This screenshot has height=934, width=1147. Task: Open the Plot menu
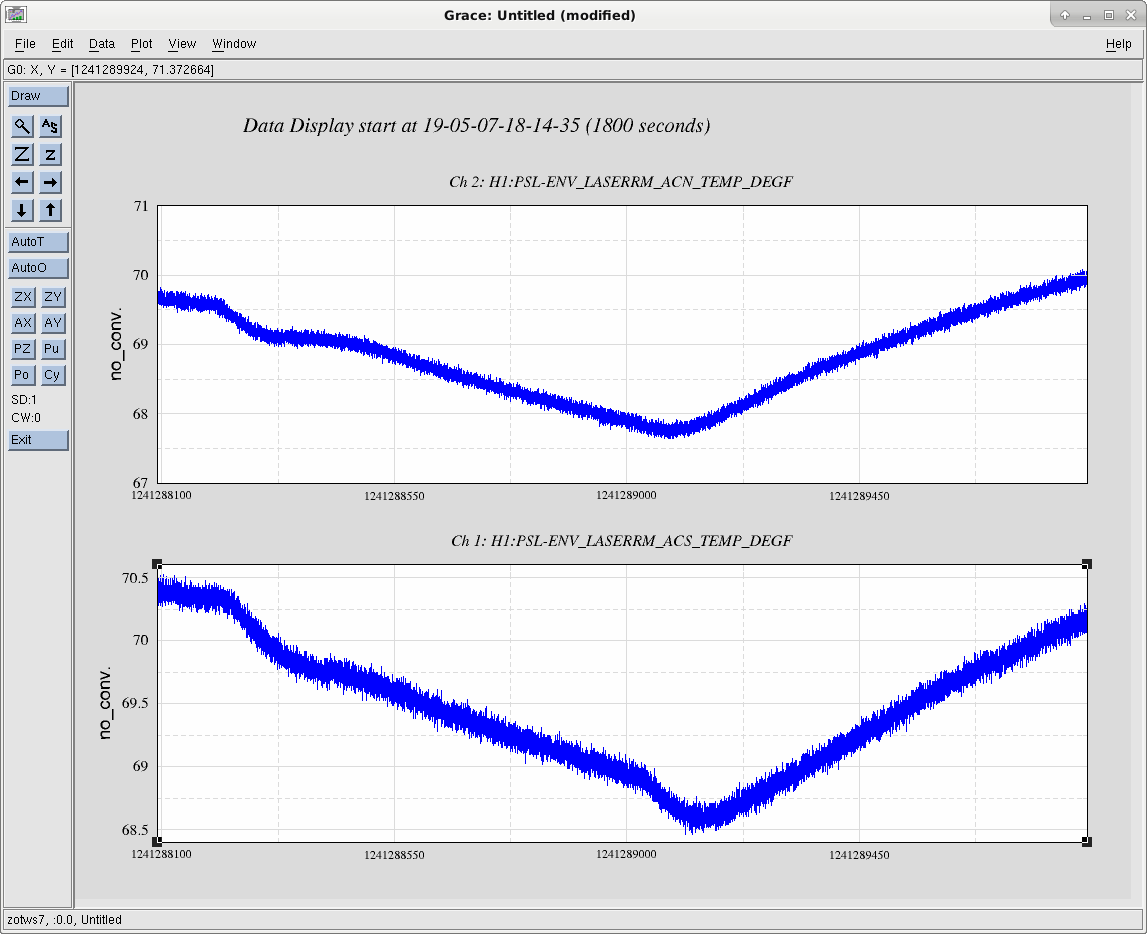141,44
